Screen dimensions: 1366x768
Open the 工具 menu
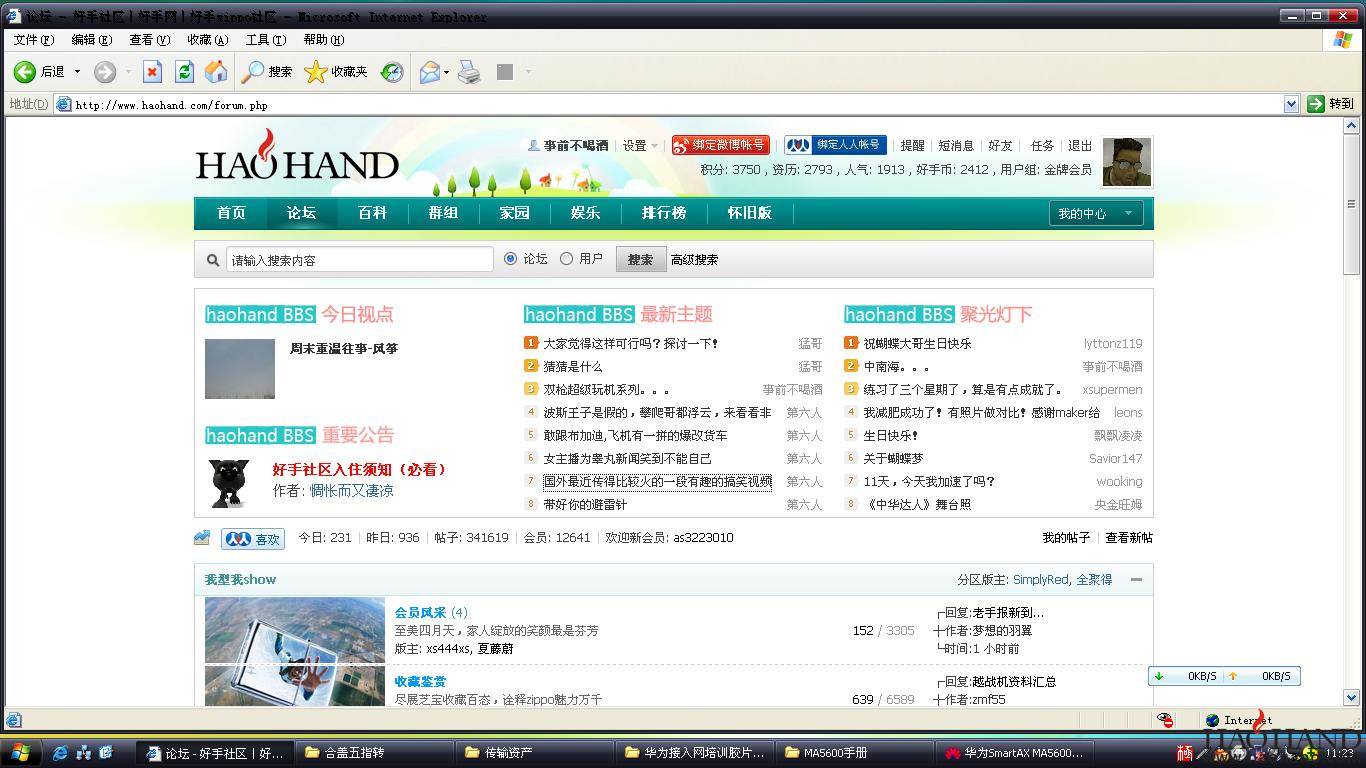(x=266, y=40)
